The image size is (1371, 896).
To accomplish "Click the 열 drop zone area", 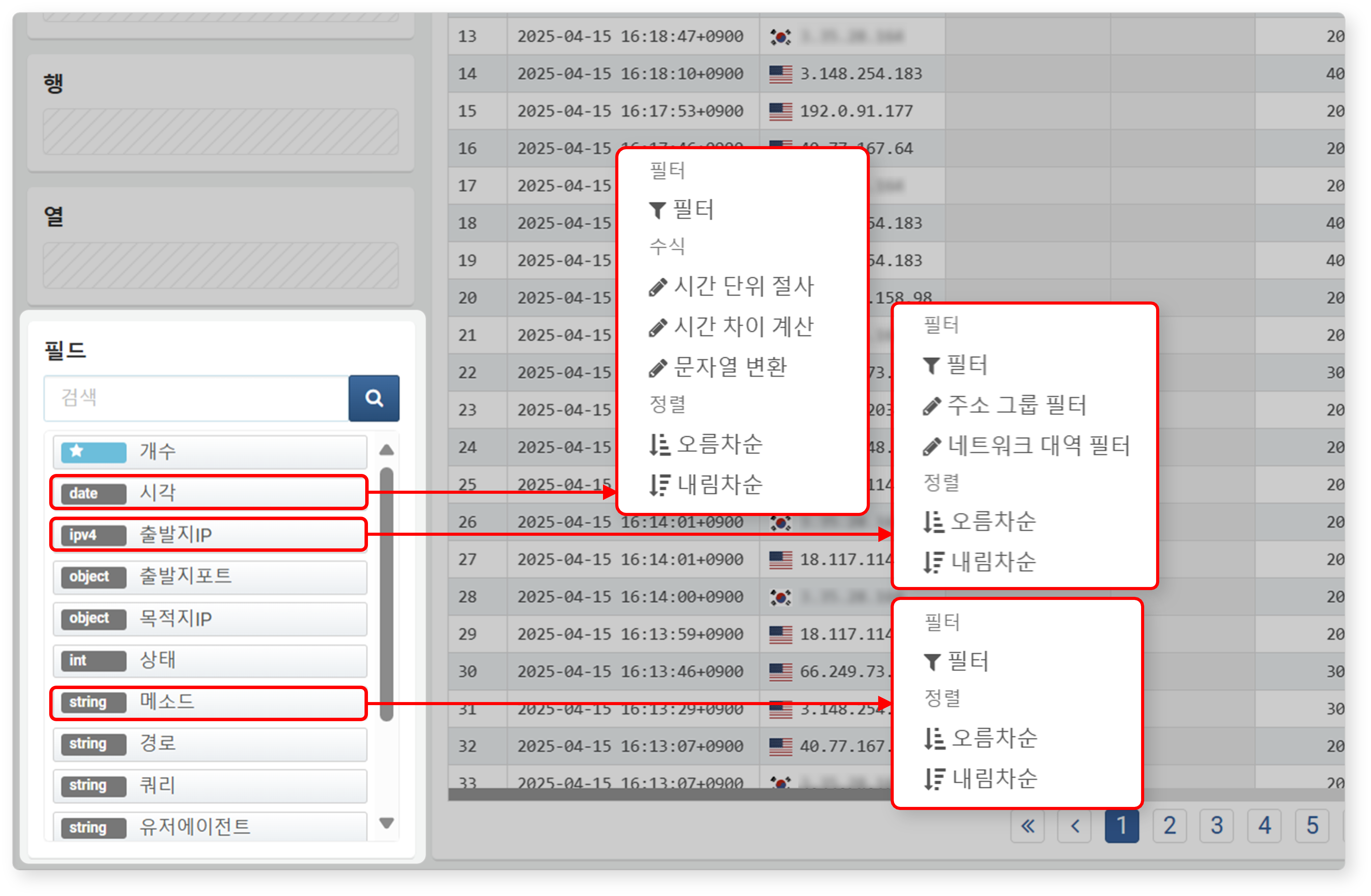I will click(221, 265).
